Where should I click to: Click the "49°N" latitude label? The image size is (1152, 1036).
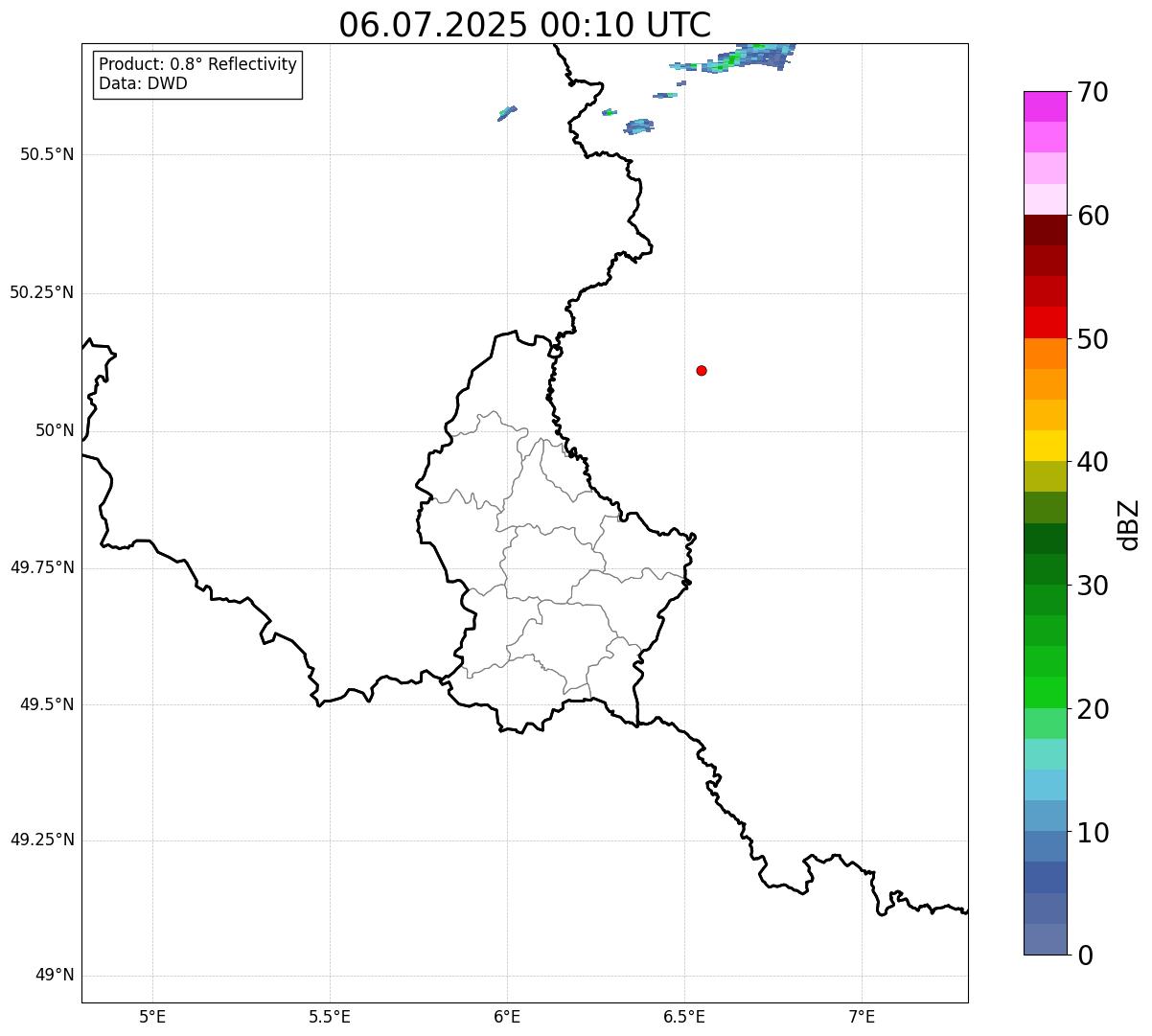55,976
